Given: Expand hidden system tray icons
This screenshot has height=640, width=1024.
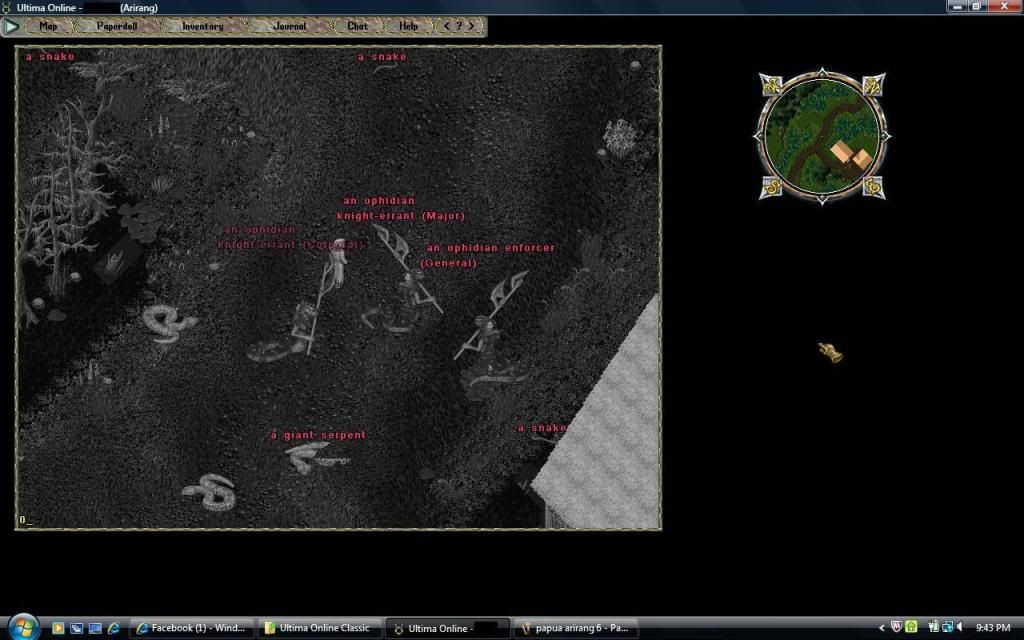Looking at the screenshot, I should [x=882, y=628].
